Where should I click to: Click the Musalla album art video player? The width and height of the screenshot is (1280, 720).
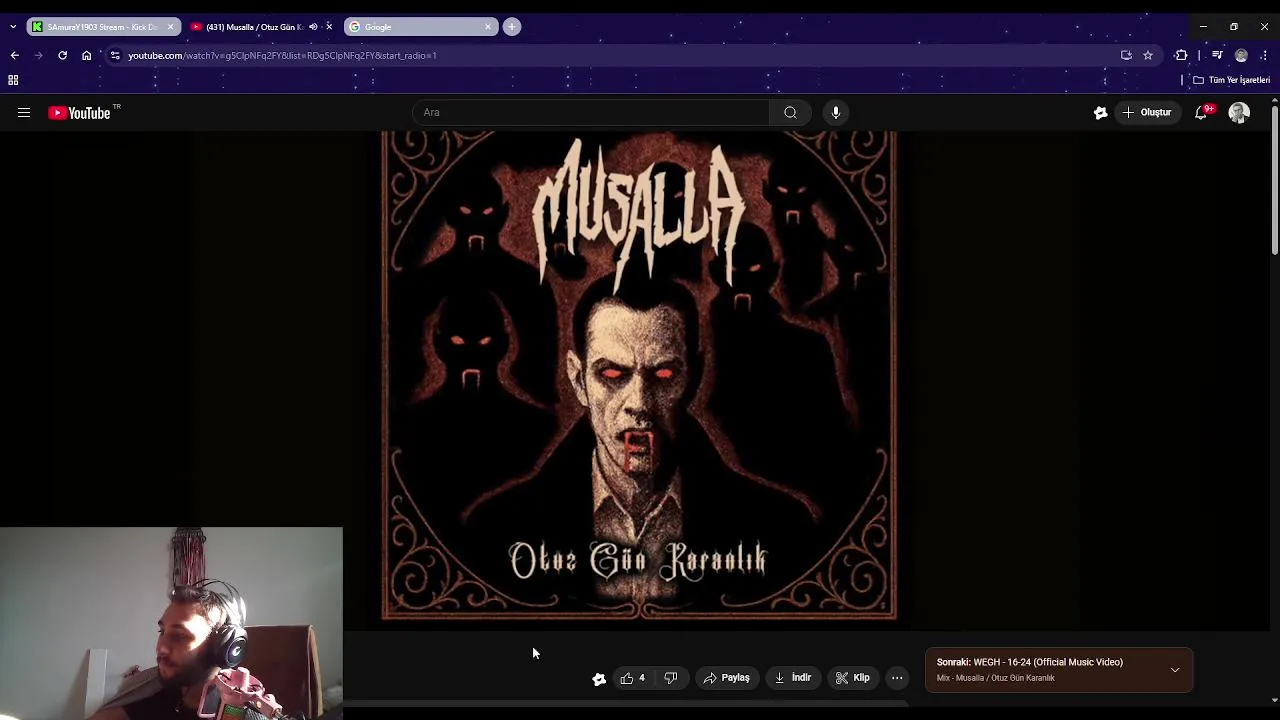click(x=639, y=375)
